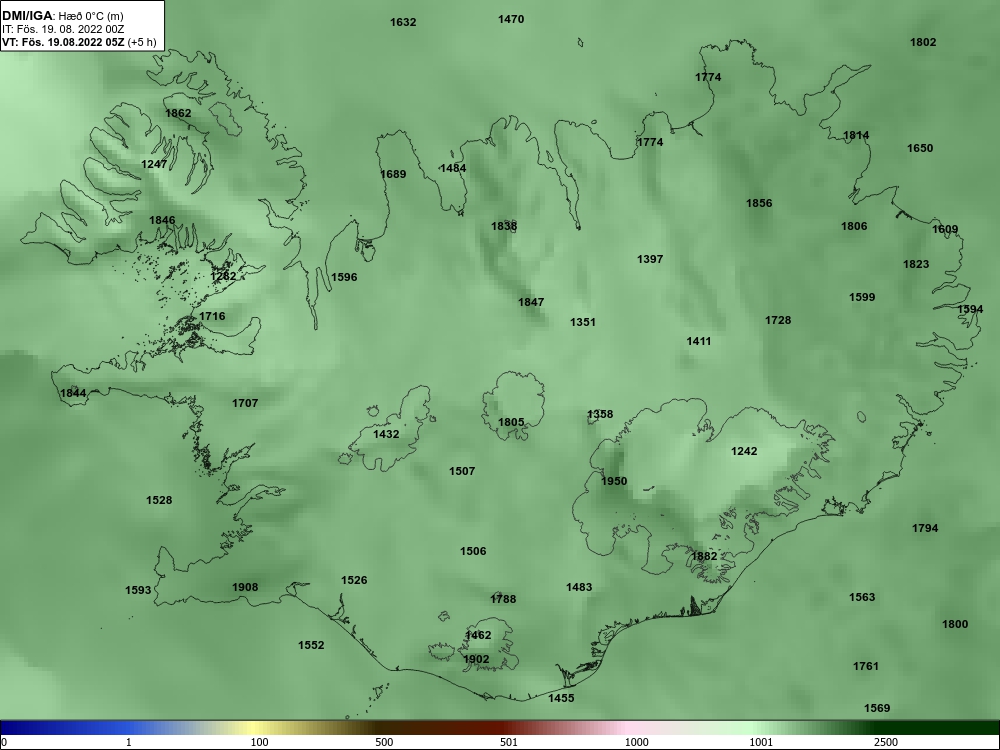
Task: Pick the 1462 value label
Action: 478,635
